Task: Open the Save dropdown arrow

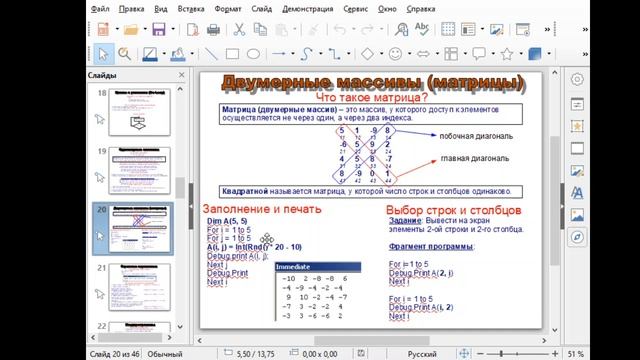Action: [173, 29]
